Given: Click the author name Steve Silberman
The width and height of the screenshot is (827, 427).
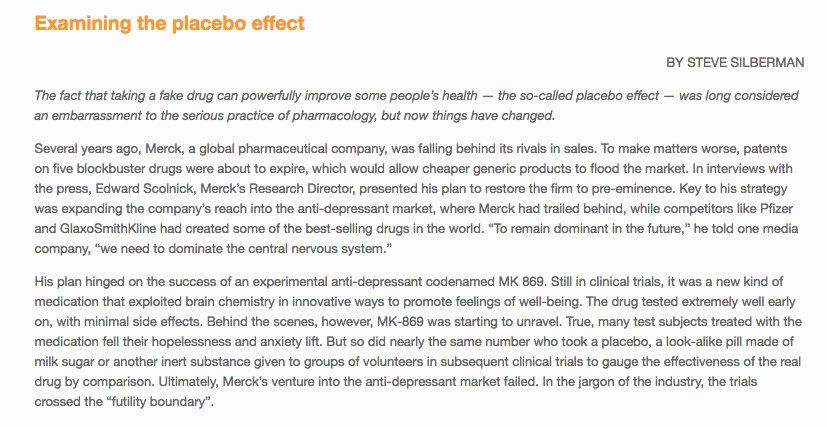Looking at the screenshot, I should pos(745,63).
